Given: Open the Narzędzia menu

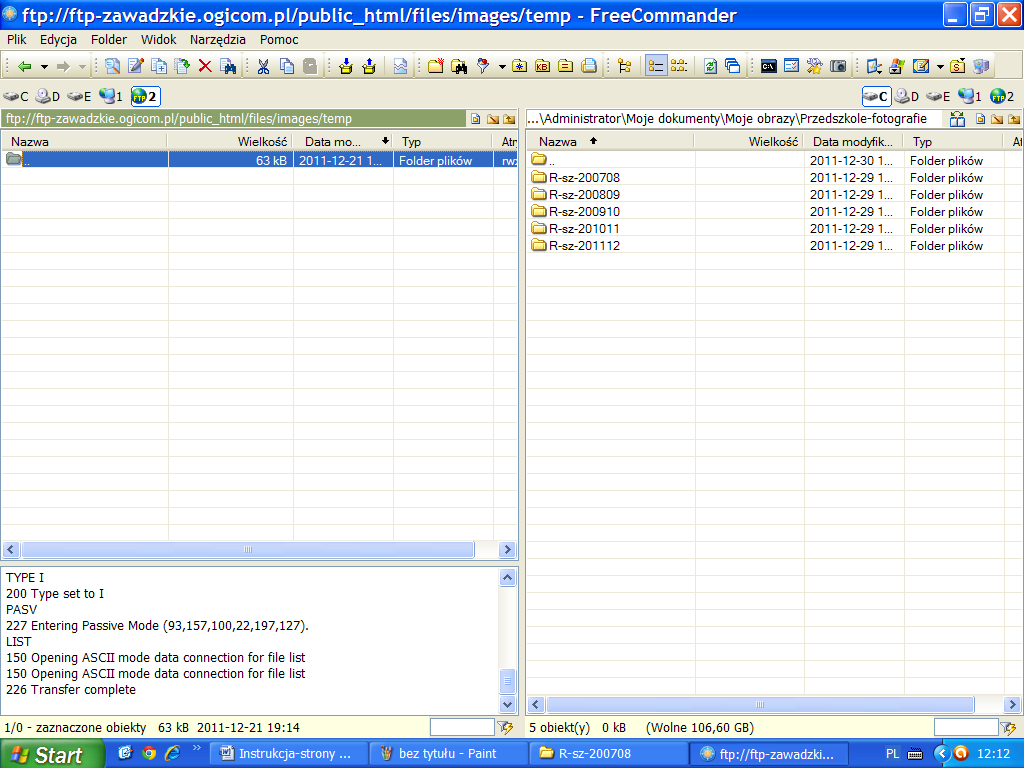Looking at the screenshot, I should [x=217, y=39].
